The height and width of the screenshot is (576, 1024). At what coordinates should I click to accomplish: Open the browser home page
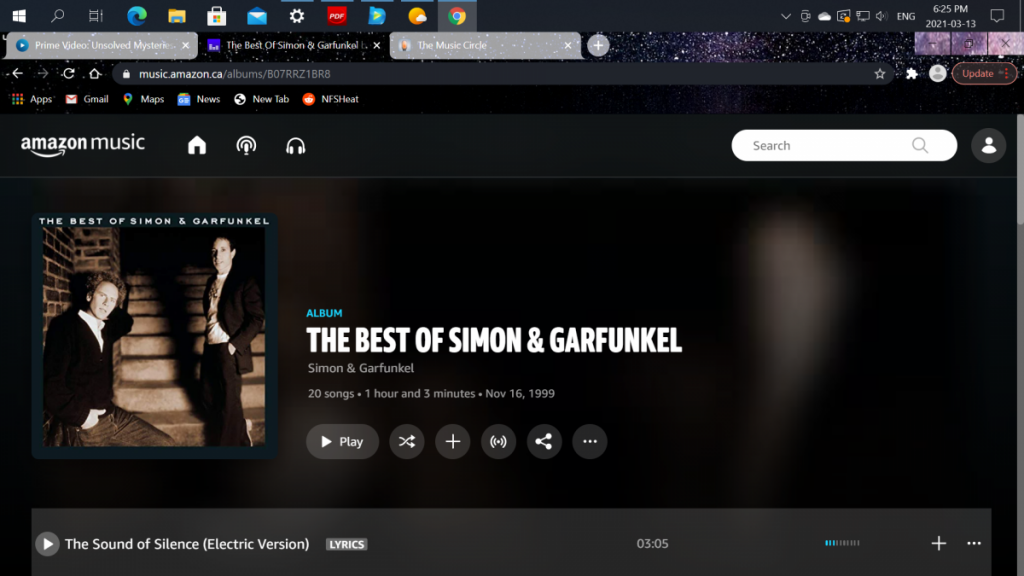[x=95, y=73]
